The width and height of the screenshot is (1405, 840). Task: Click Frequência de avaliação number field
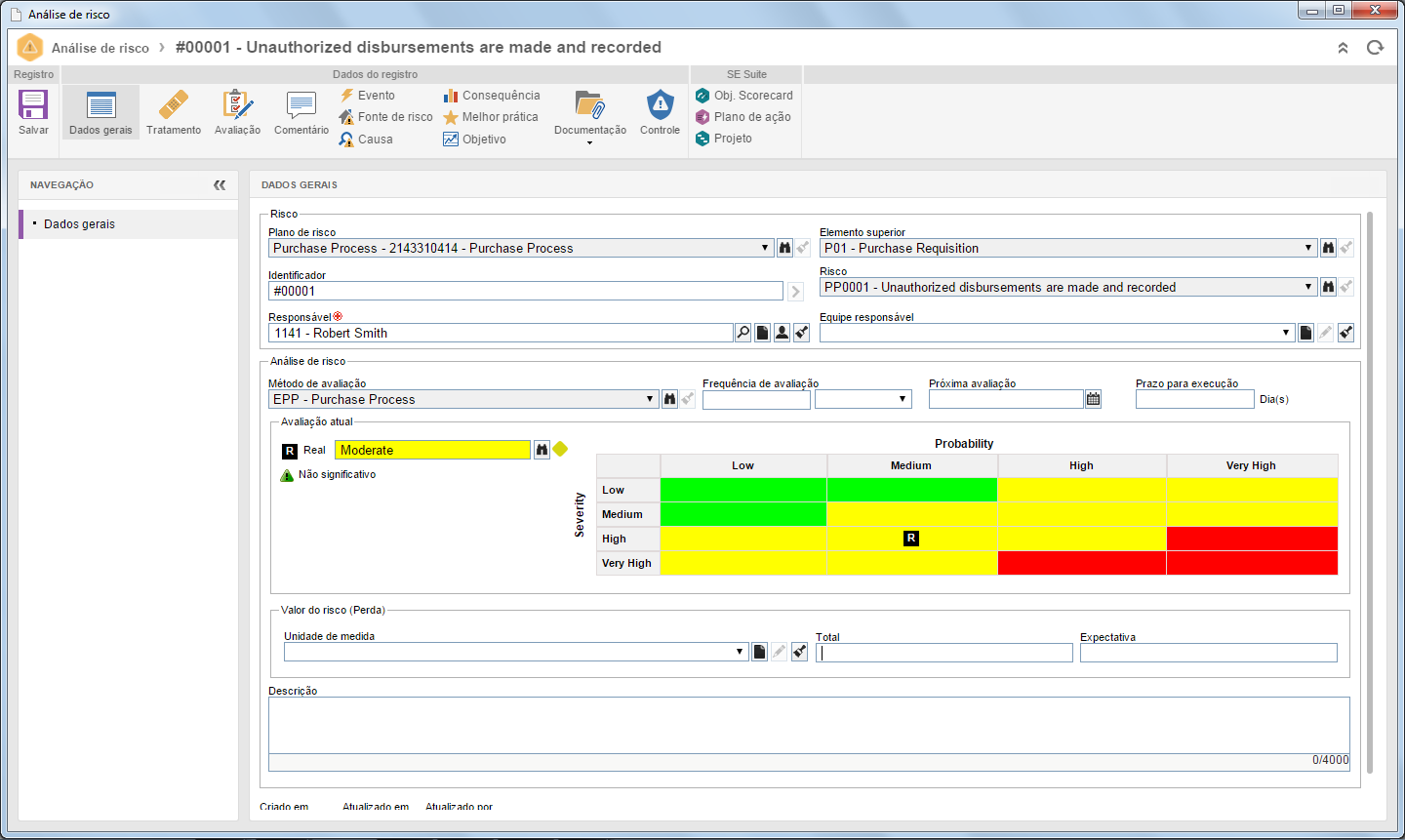click(756, 399)
